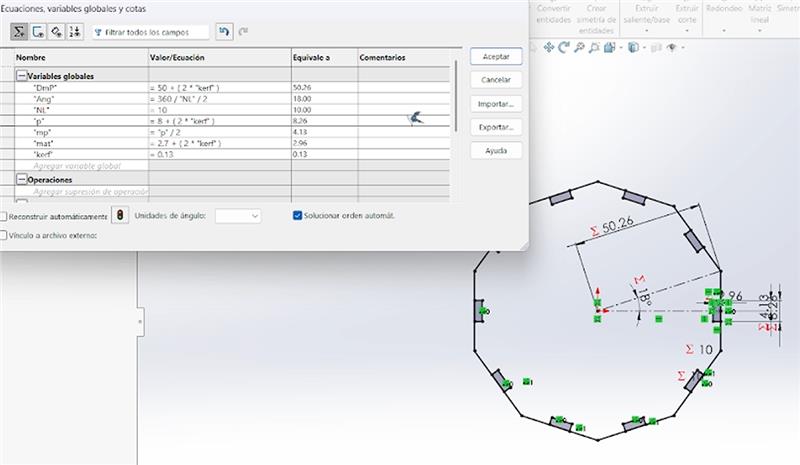Screen dimensions: 800x465
Task: Click the Pan view tool icon
Action: tap(549, 47)
